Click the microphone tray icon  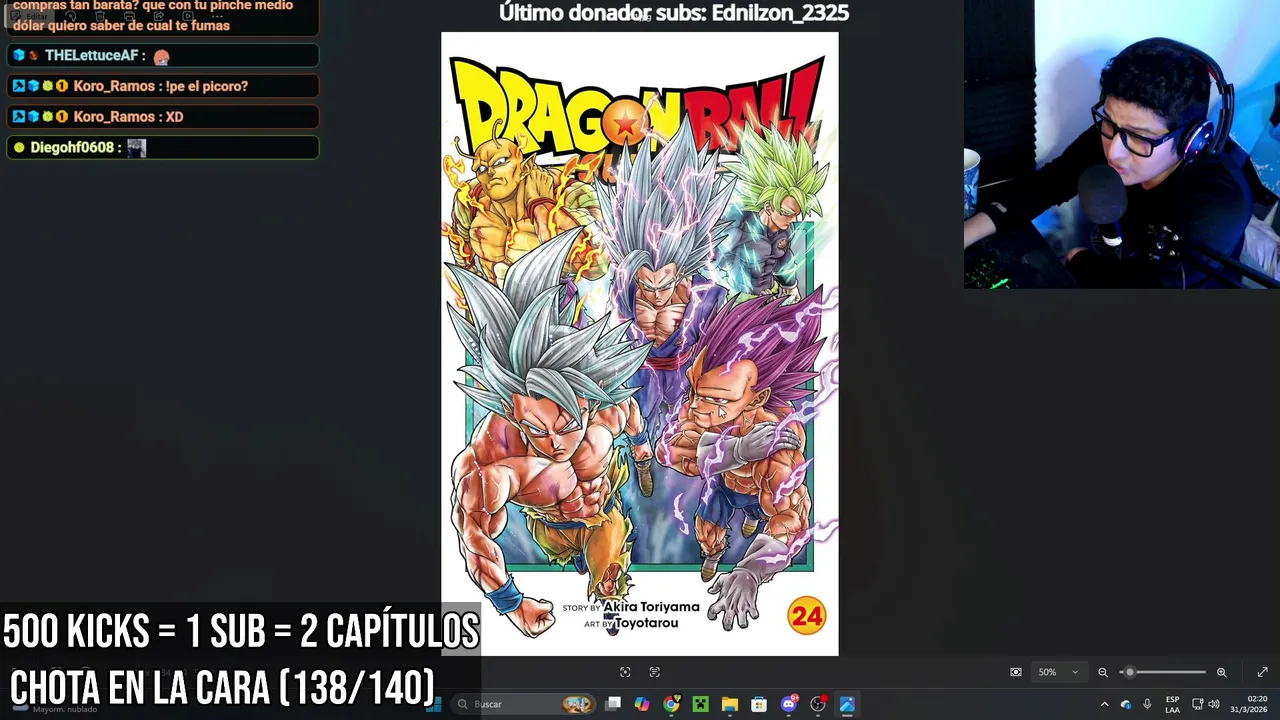[1147, 704]
